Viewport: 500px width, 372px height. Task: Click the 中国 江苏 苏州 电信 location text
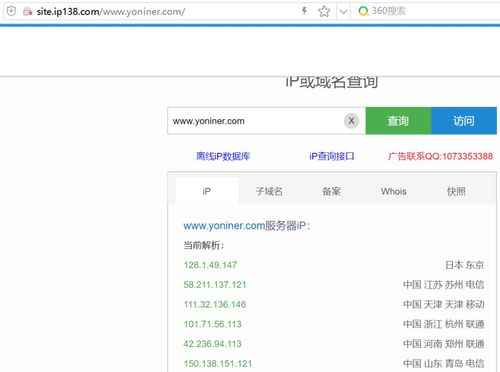coord(444,285)
